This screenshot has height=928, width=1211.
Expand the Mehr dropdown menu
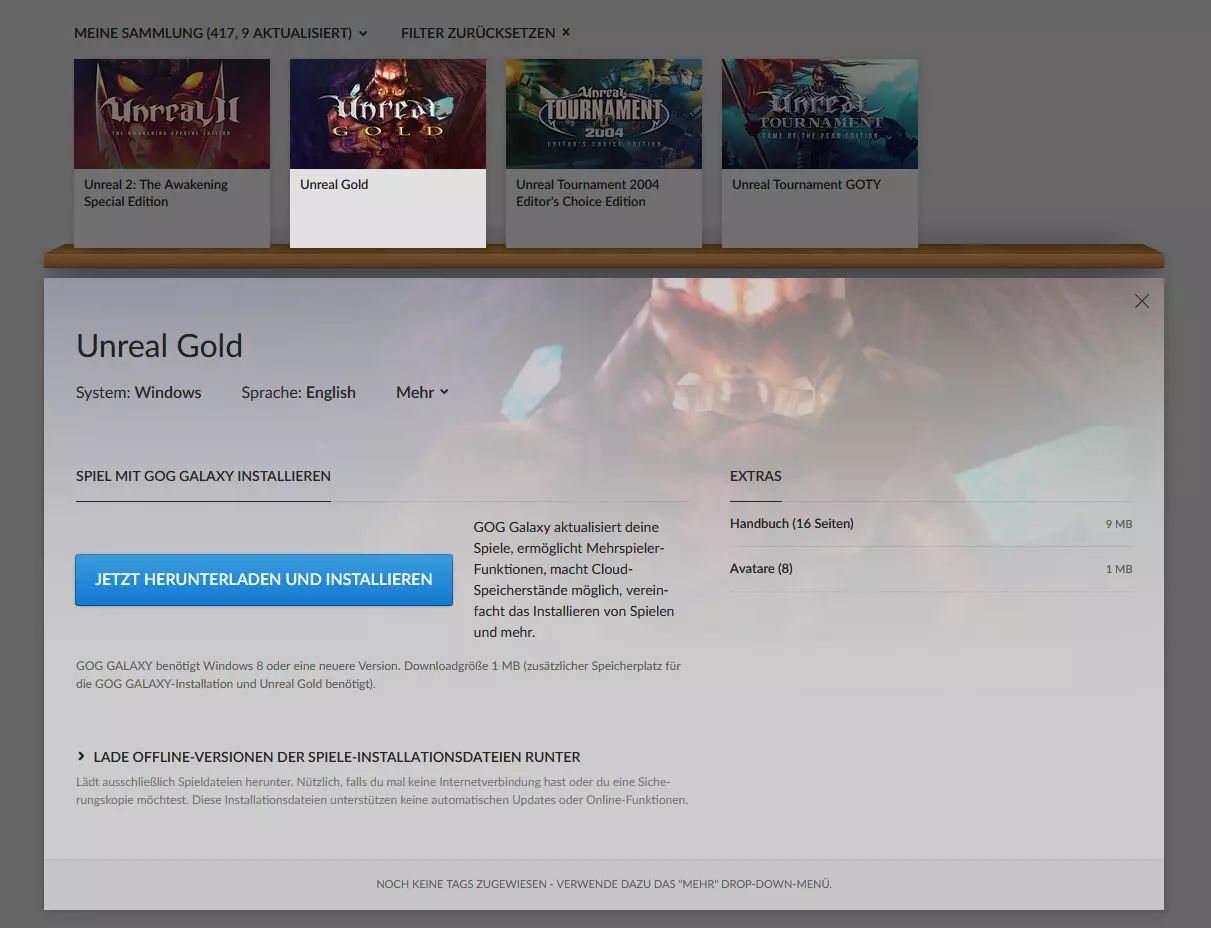(x=422, y=392)
